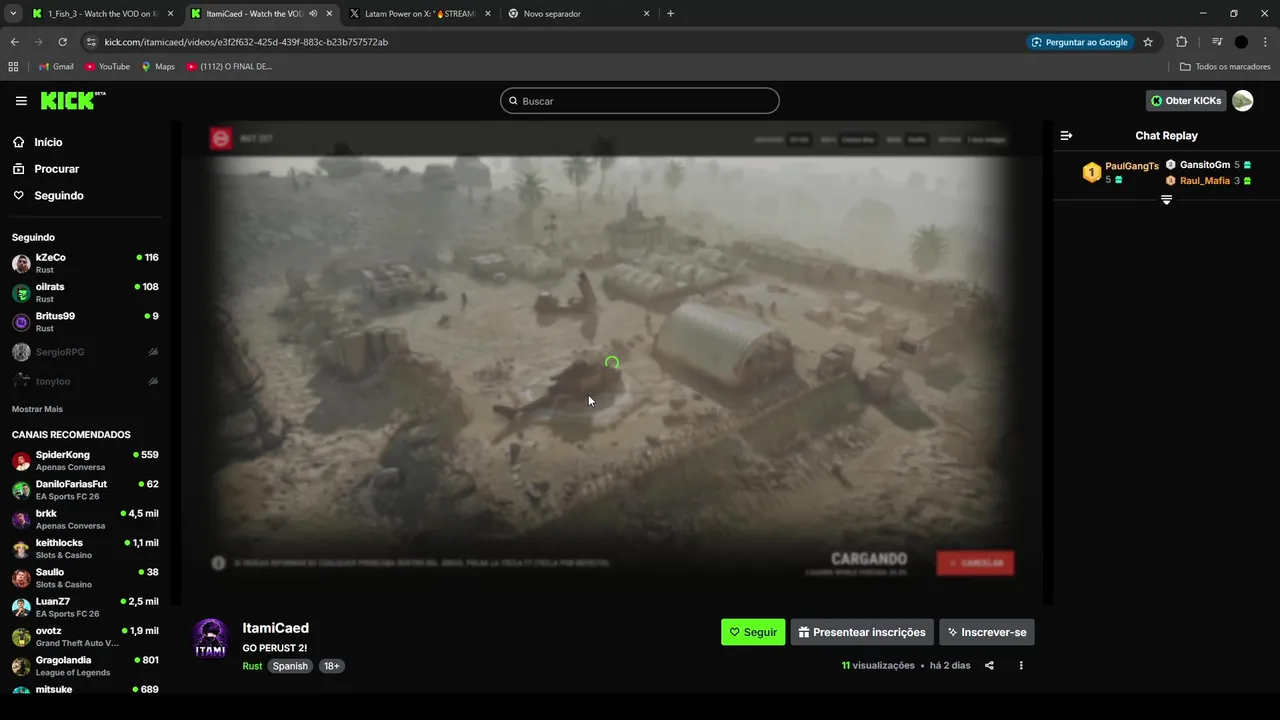The width and height of the screenshot is (1280, 720).
Task: Open the apps grid in bookmarks bar
Action: tap(13, 67)
